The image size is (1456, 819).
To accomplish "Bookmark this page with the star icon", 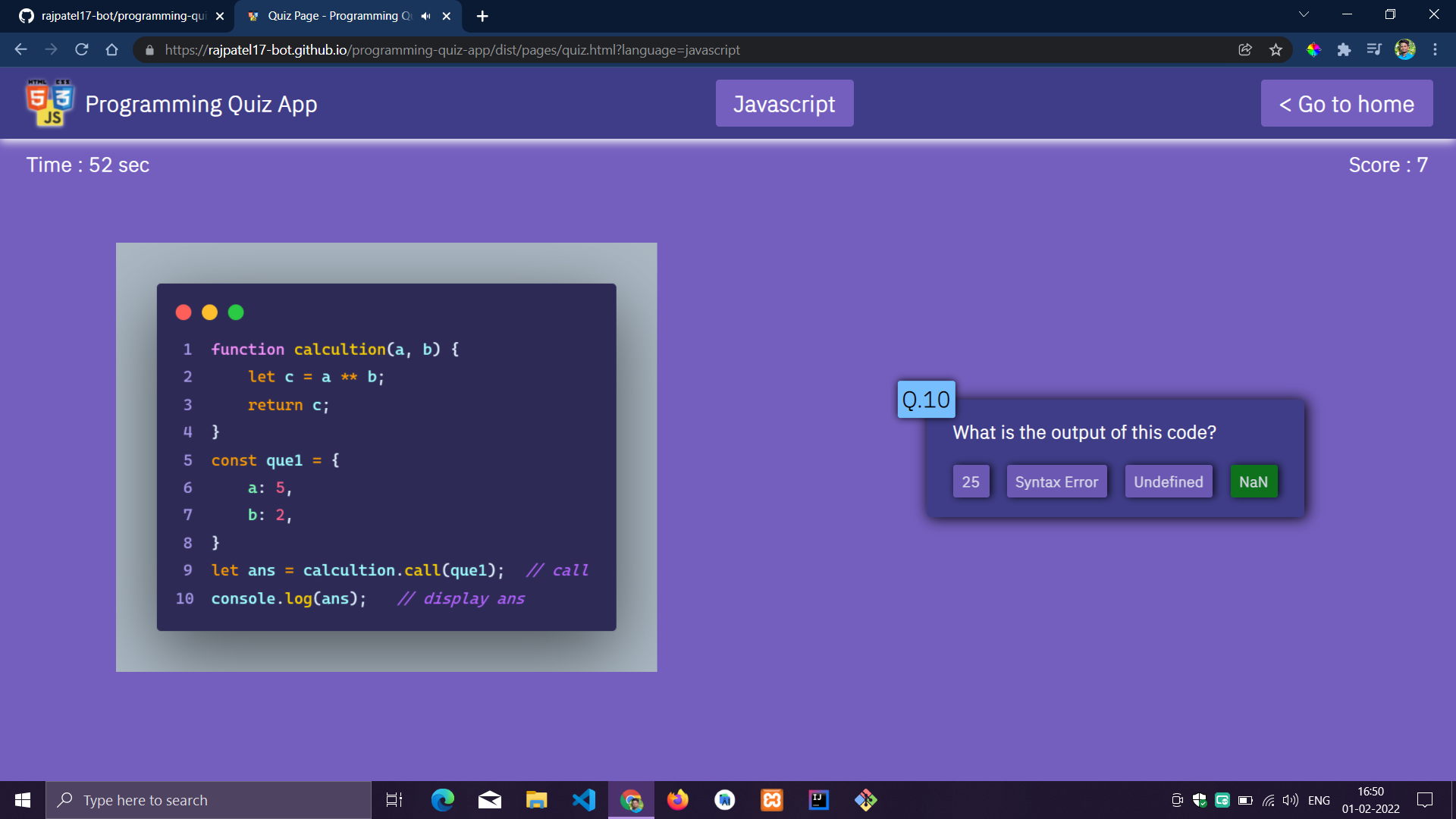I will (x=1276, y=49).
